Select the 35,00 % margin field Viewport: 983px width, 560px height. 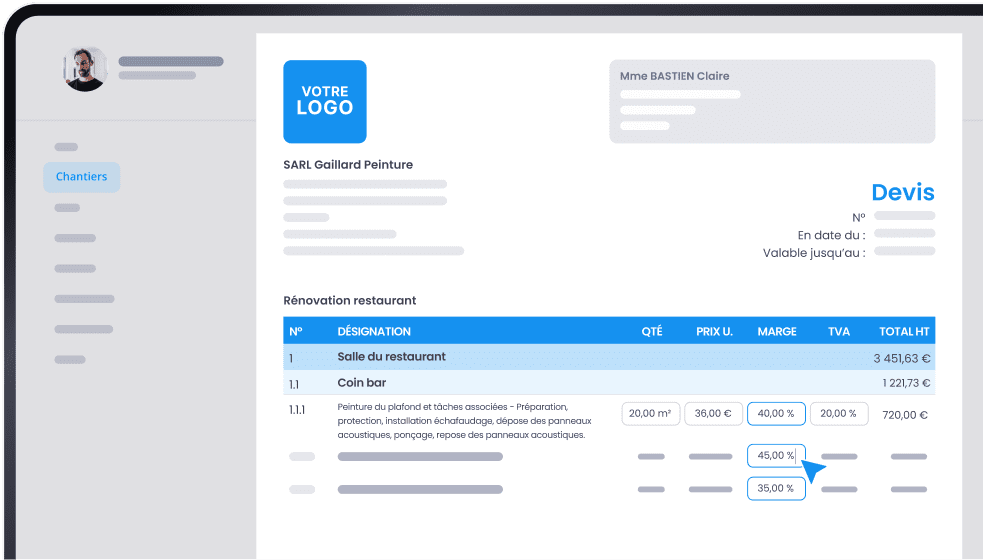776,489
